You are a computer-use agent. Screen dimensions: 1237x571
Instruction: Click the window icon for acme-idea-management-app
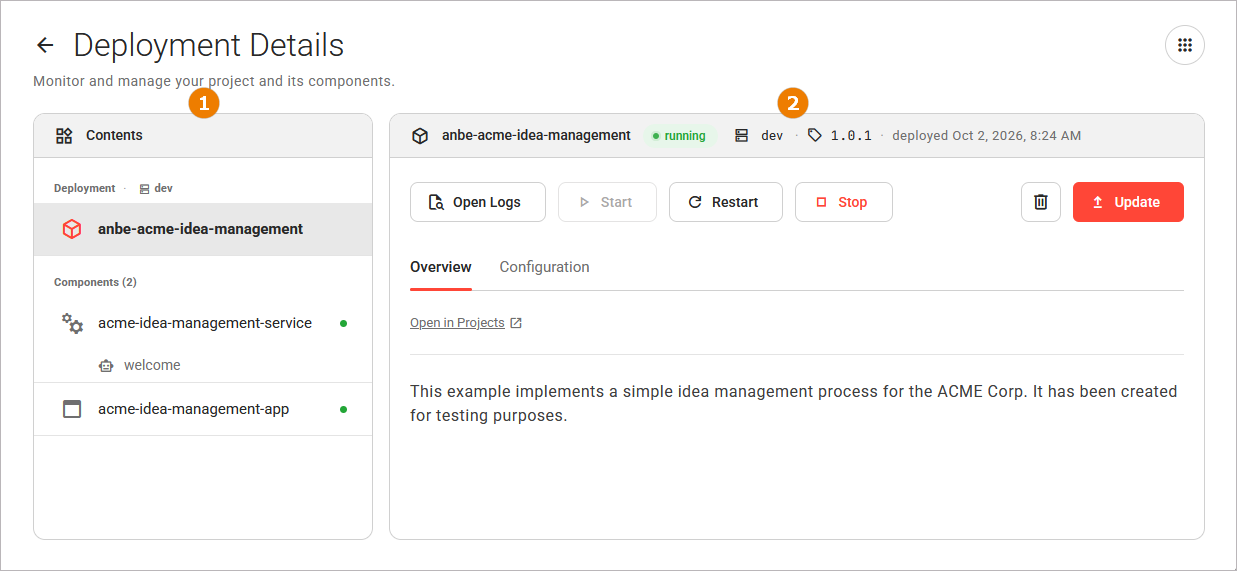pos(72,409)
